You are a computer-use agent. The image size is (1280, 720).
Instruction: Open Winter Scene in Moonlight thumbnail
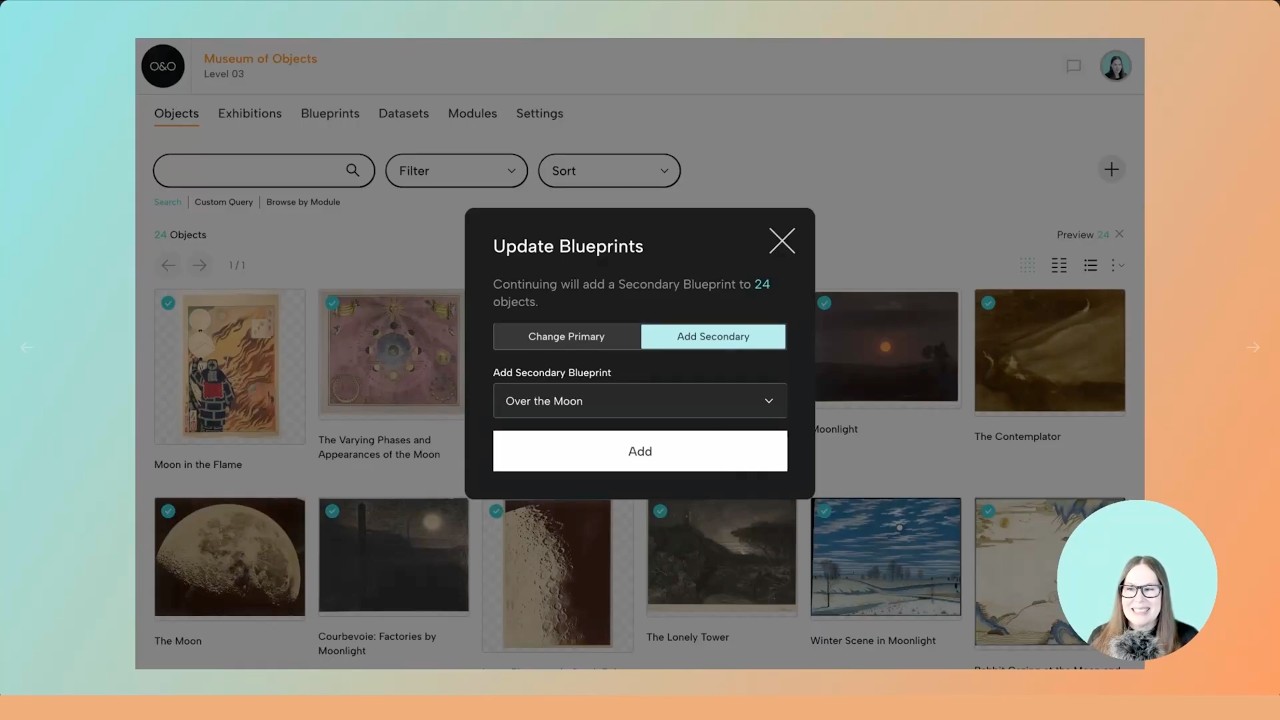886,558
